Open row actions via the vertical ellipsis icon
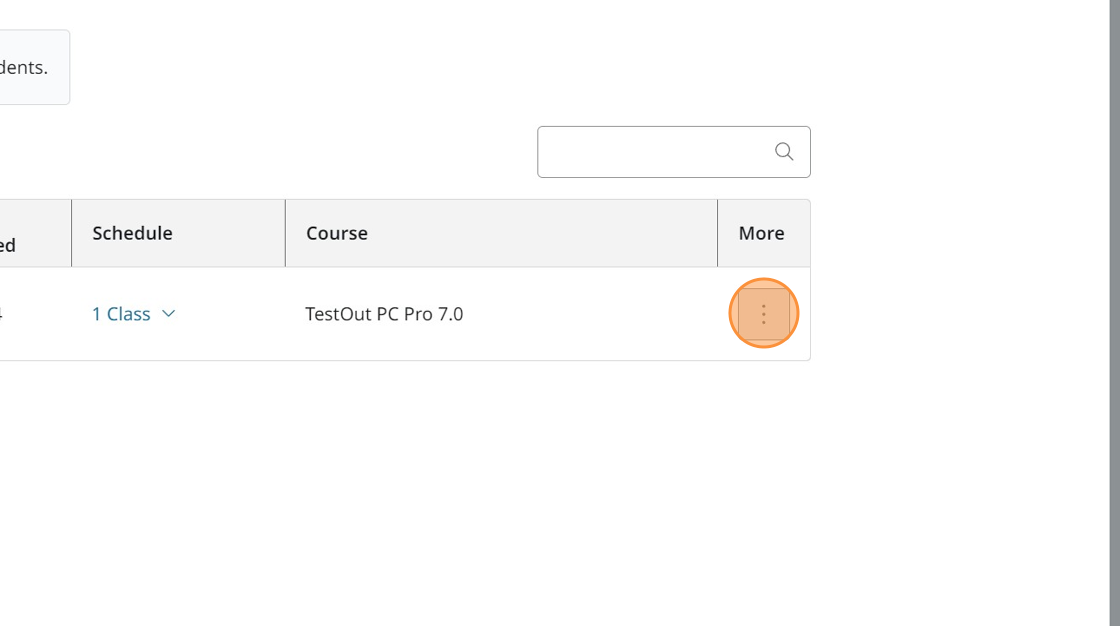Viewport: 1120px width, 626px height. pyautogui.click(x=763, y=313)
